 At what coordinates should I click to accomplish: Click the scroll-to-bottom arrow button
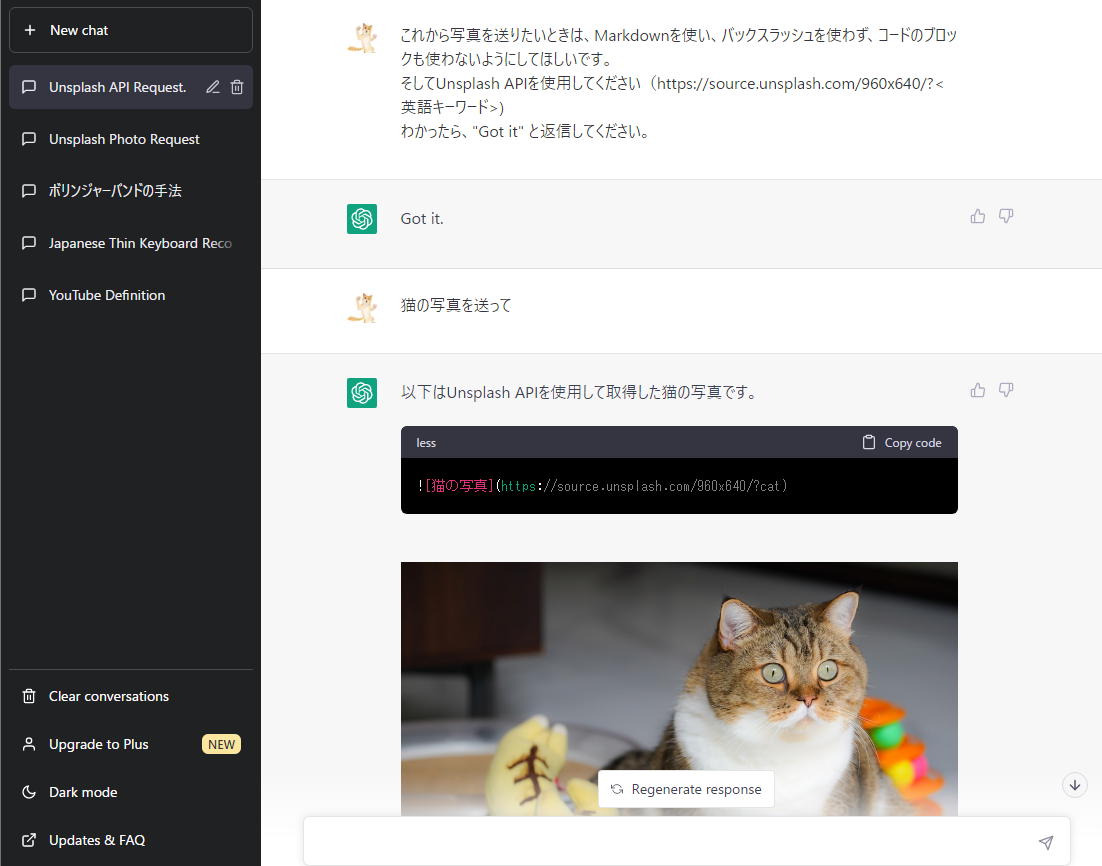1074,785
